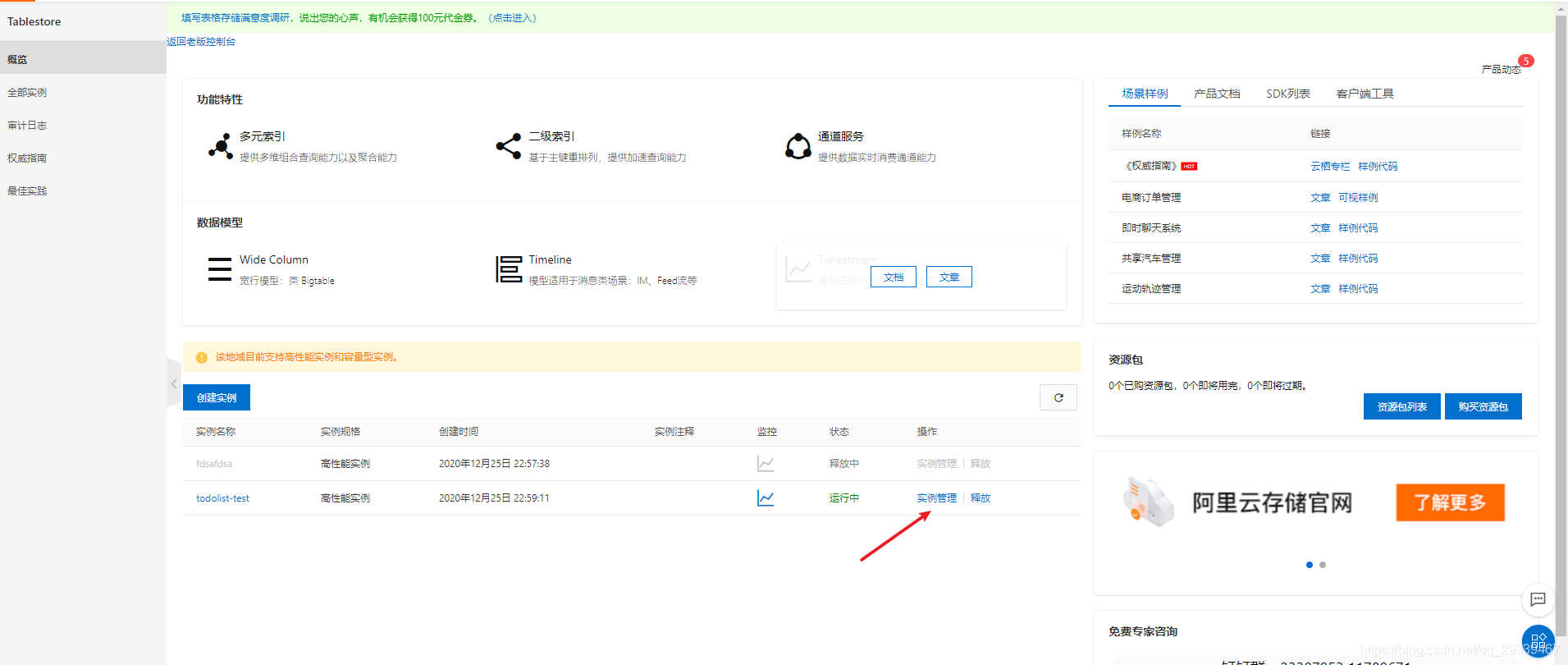This screenshot has height=665, width=1568.
Task: Click the 资源包列表 button
Action: [1401, 406]
